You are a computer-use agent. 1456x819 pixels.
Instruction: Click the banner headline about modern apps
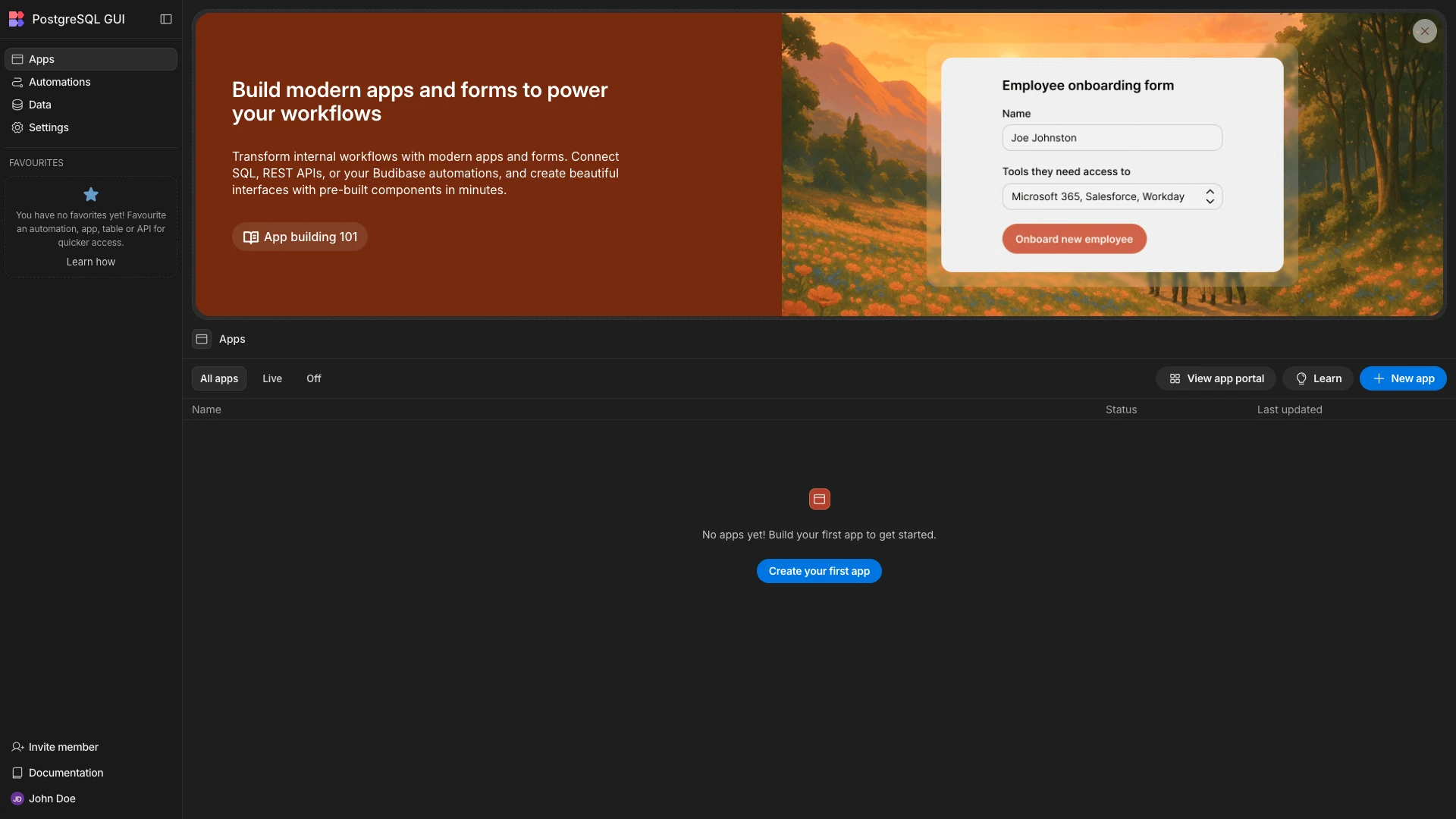(x=419, y=102)
